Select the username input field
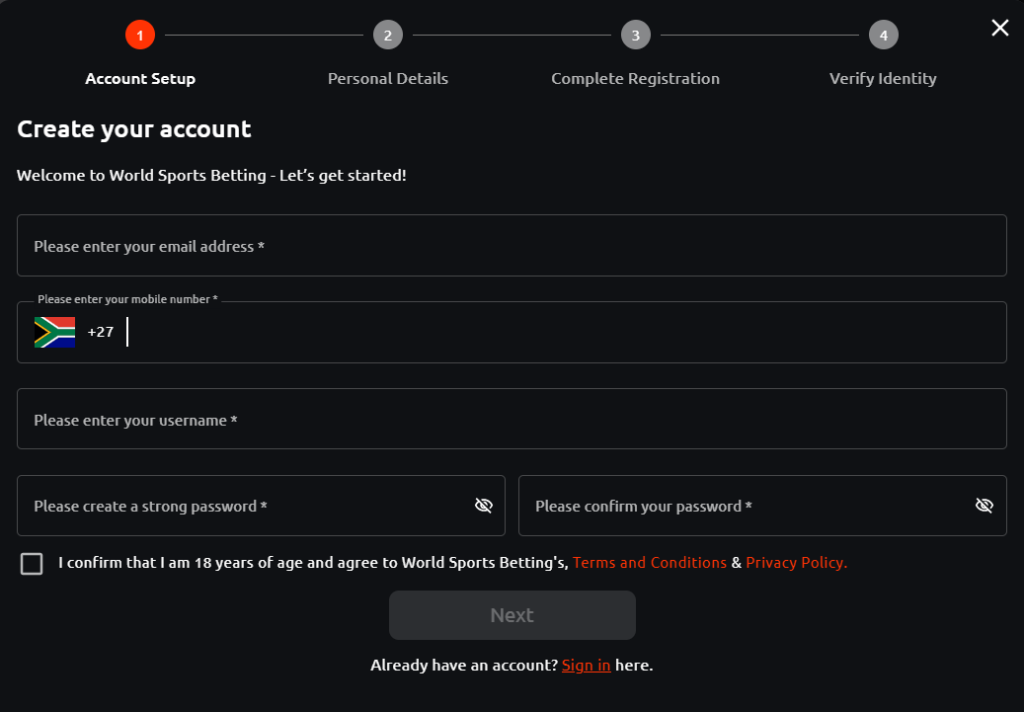This screenshot has width=1024, height=712. 512,419
